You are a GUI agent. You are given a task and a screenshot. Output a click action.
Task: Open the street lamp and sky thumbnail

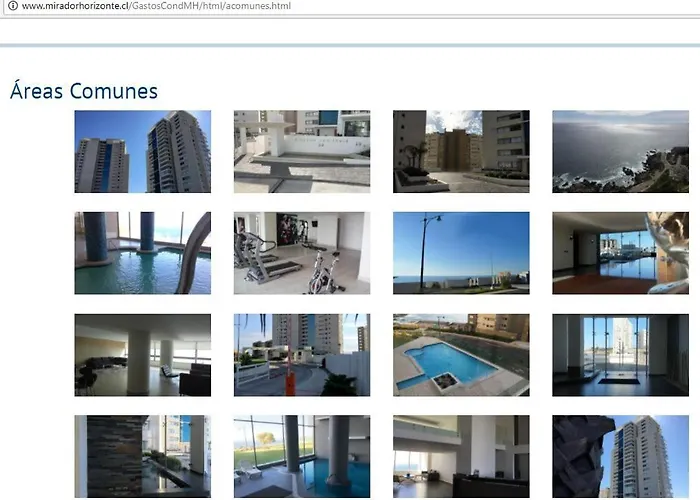(461, 253)
